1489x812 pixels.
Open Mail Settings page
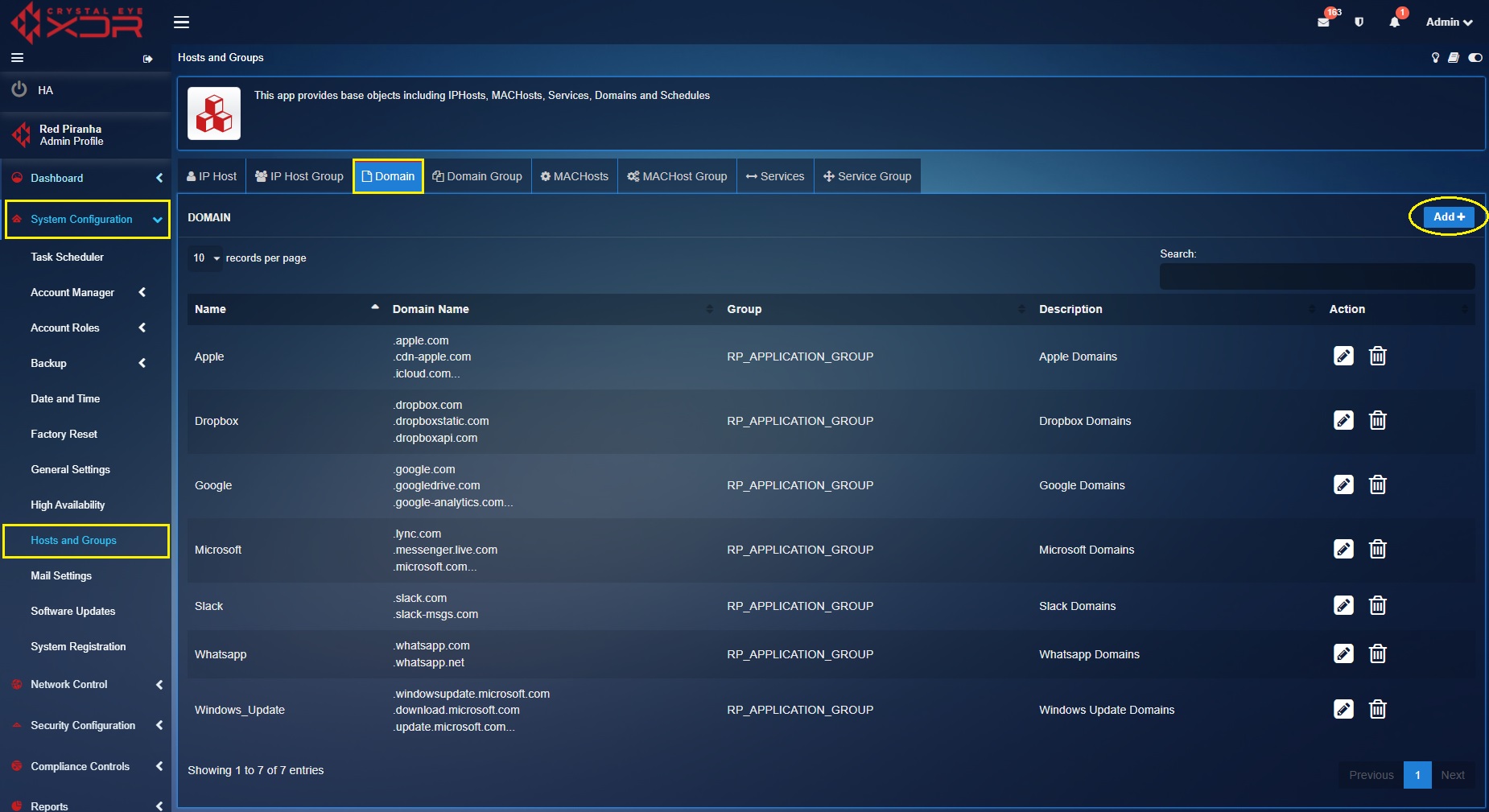(x=61, y=576)
